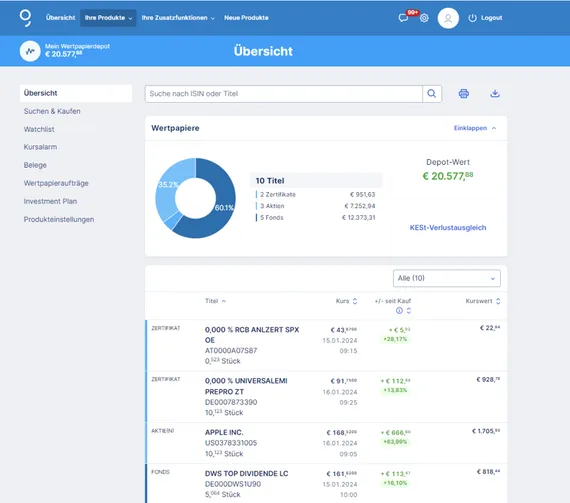
Task: Go to home via bank logo
Action: click(x=25, y=18)
